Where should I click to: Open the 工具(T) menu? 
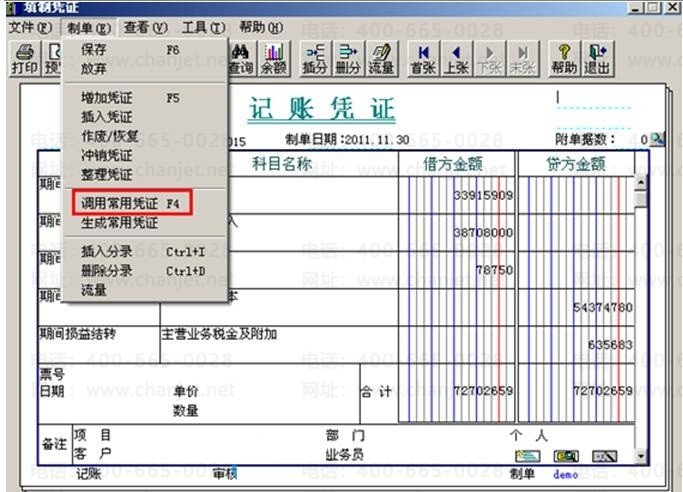tap(203, 28)
